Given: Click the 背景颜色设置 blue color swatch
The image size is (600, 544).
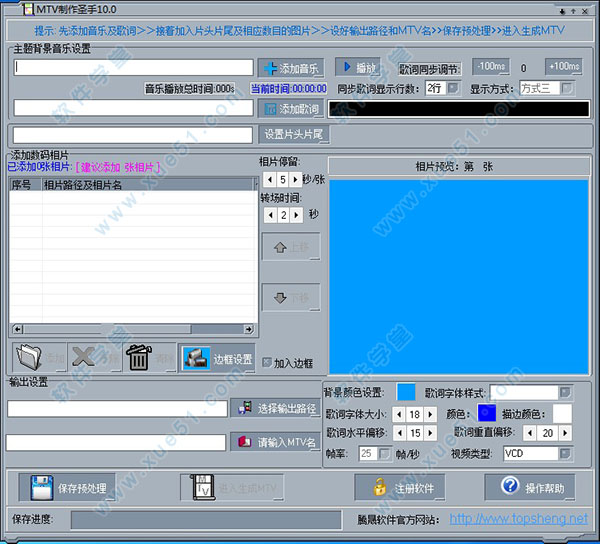Looking at the screenshot, I should tap(405, 392).
